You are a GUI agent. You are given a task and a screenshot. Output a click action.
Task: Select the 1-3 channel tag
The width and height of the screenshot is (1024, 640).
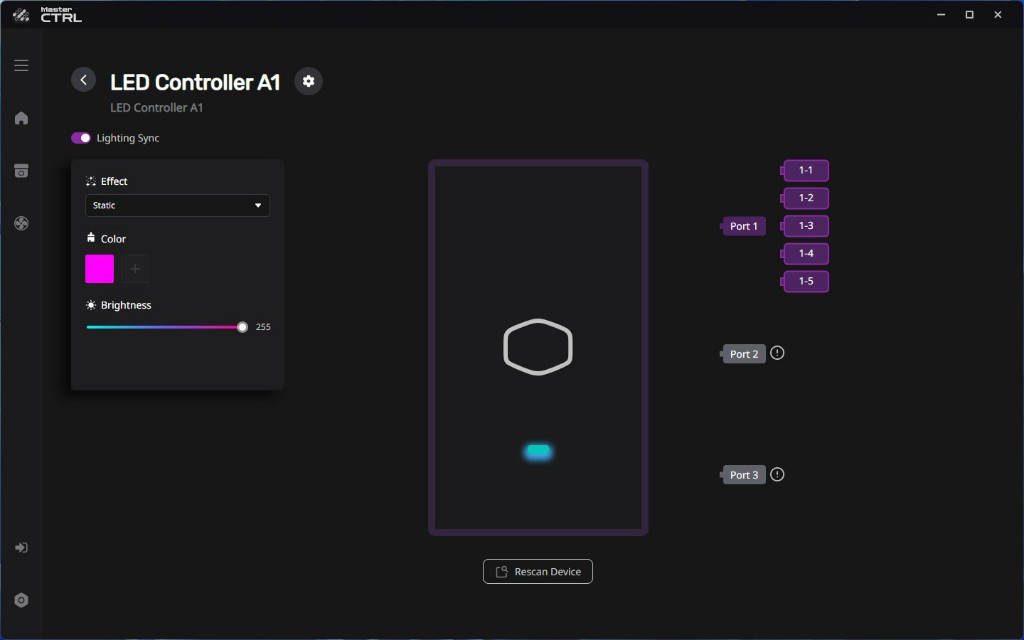[x=806, y=226]
